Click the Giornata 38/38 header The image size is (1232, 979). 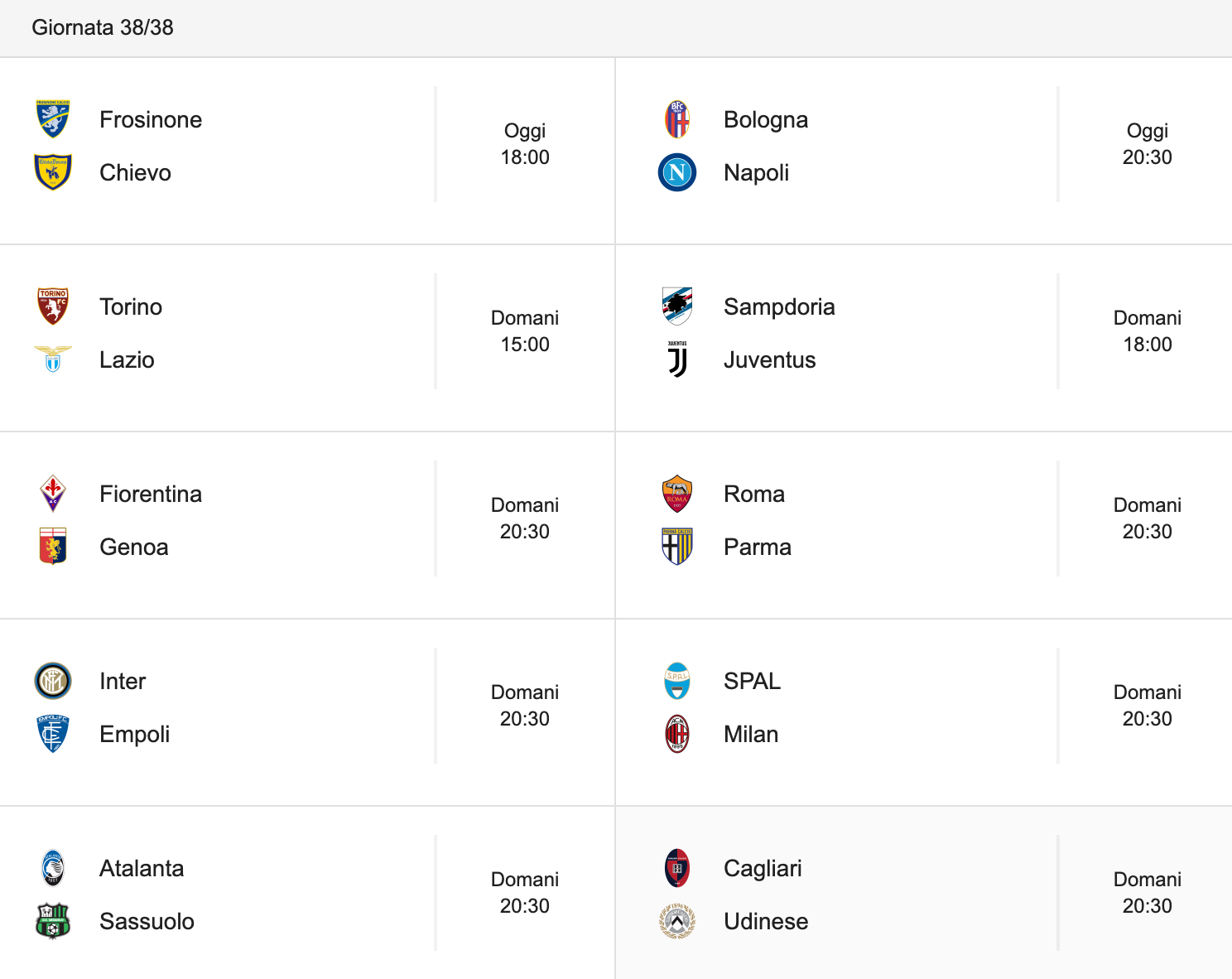[103, 27]
